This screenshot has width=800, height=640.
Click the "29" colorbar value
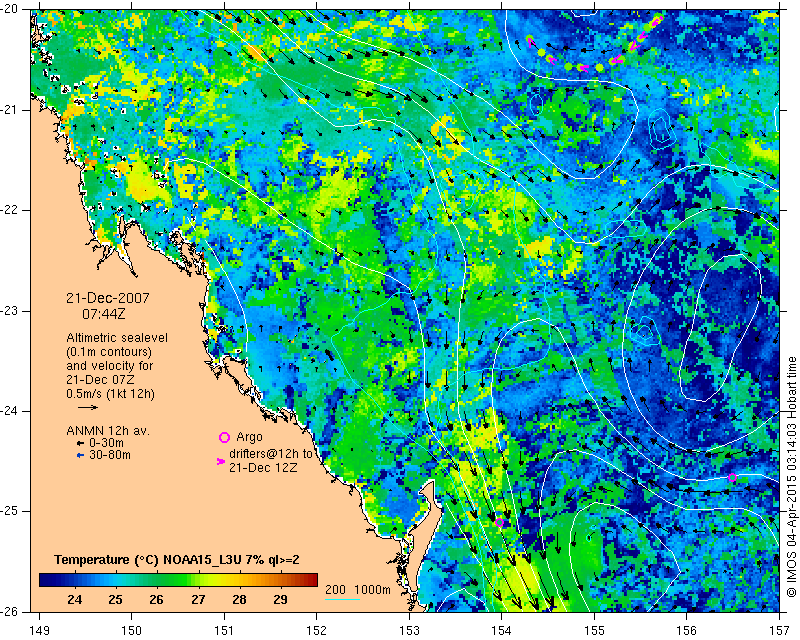point(280,600)
